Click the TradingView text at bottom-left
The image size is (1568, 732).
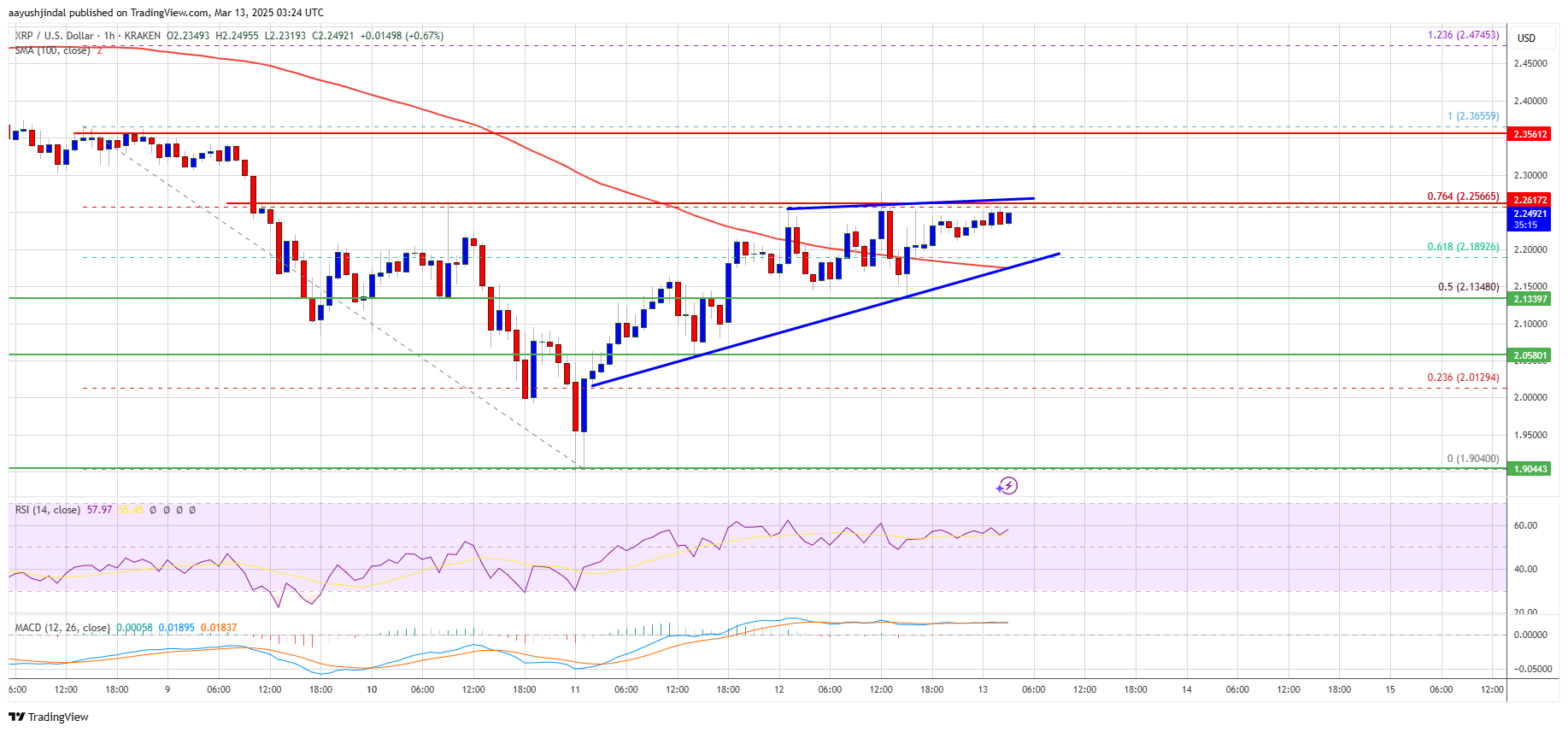58,717
